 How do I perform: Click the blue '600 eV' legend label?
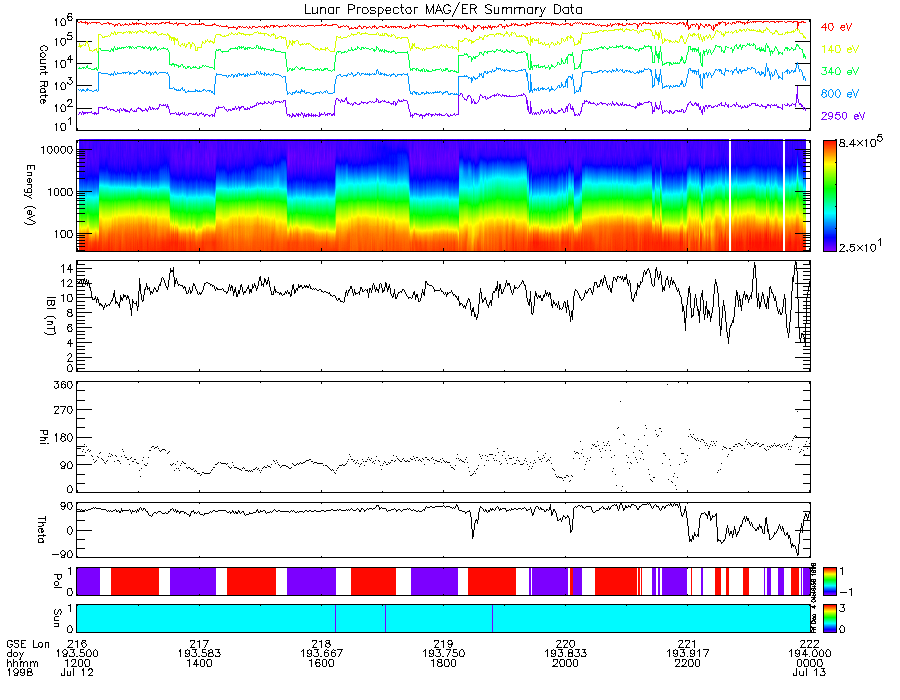tap(840, 94)
